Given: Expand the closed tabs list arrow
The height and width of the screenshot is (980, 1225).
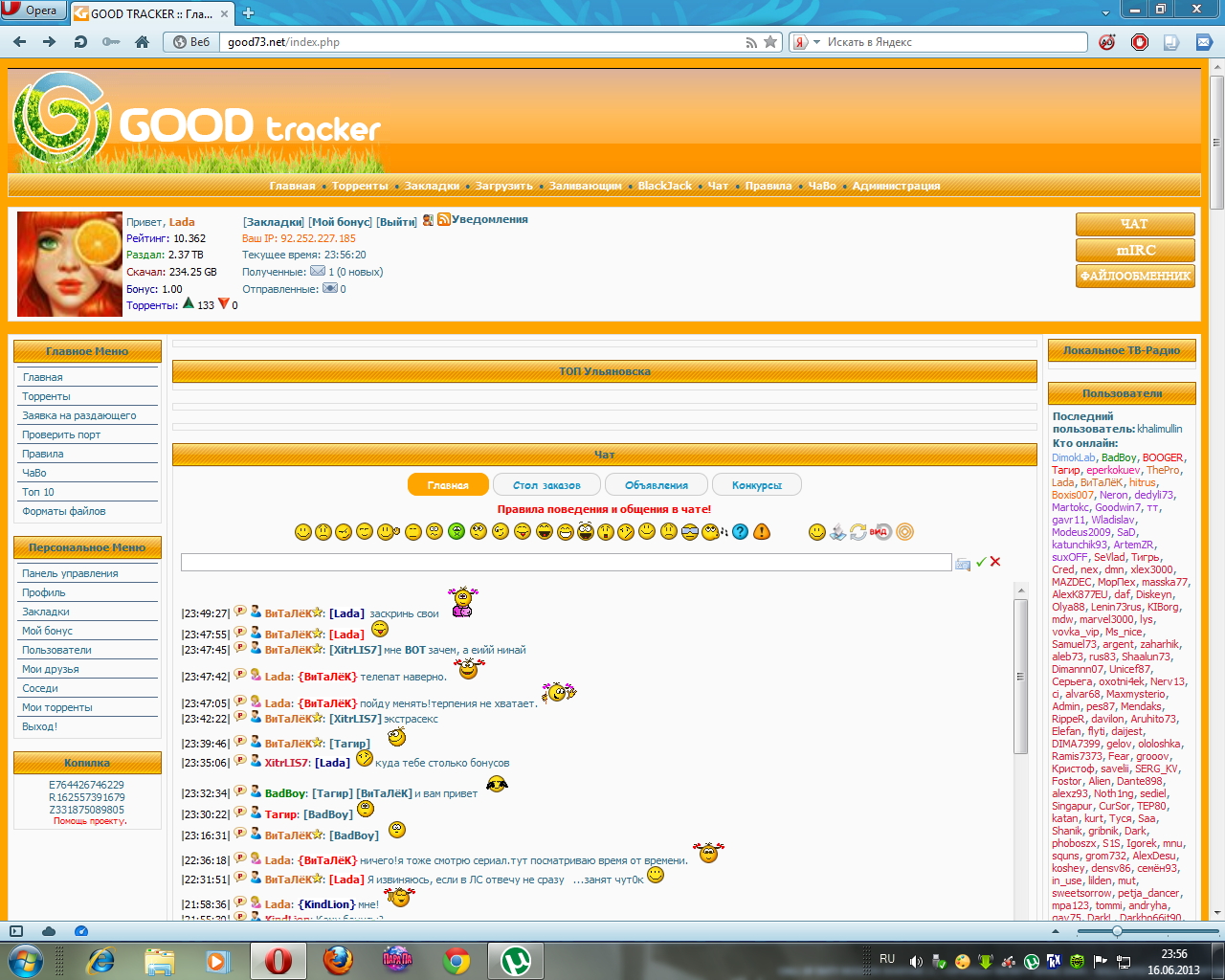Looking at the screenshot, I should click(x=1105, y=12).
